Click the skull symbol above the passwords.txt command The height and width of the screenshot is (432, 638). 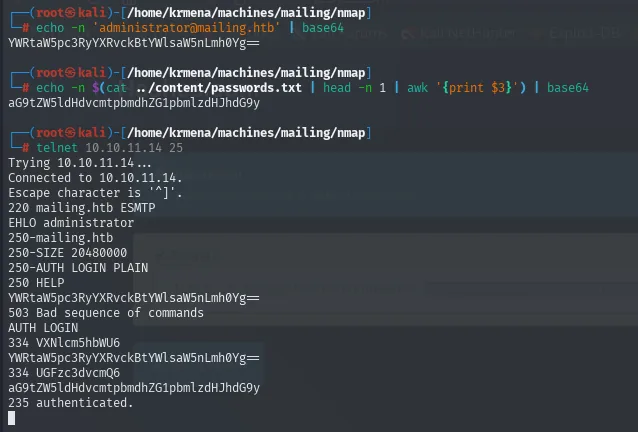70,73
